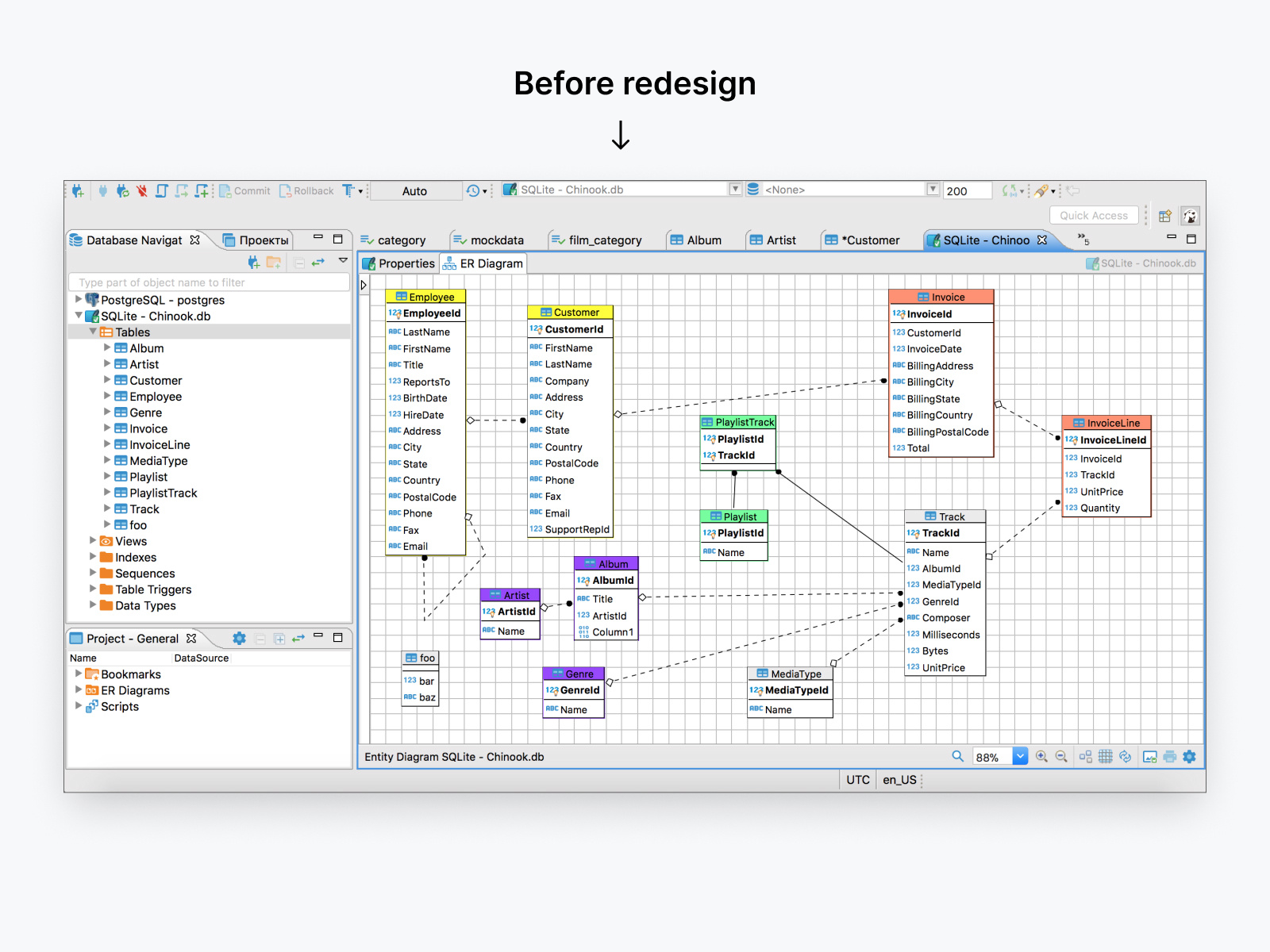
Task: Save the diagram as an image
Action: click(1149, 756)
